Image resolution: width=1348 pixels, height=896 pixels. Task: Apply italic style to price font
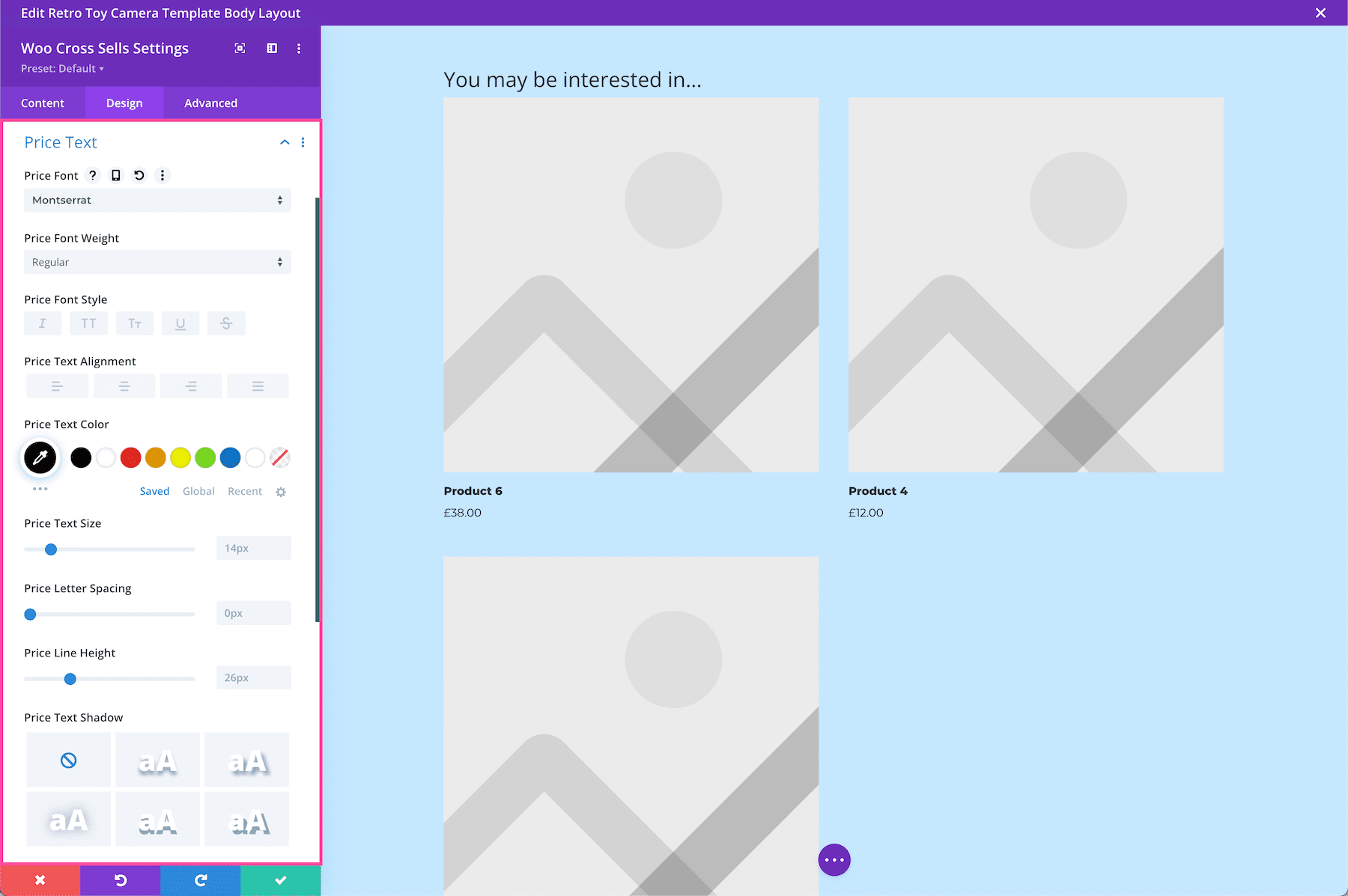point(43,323)
